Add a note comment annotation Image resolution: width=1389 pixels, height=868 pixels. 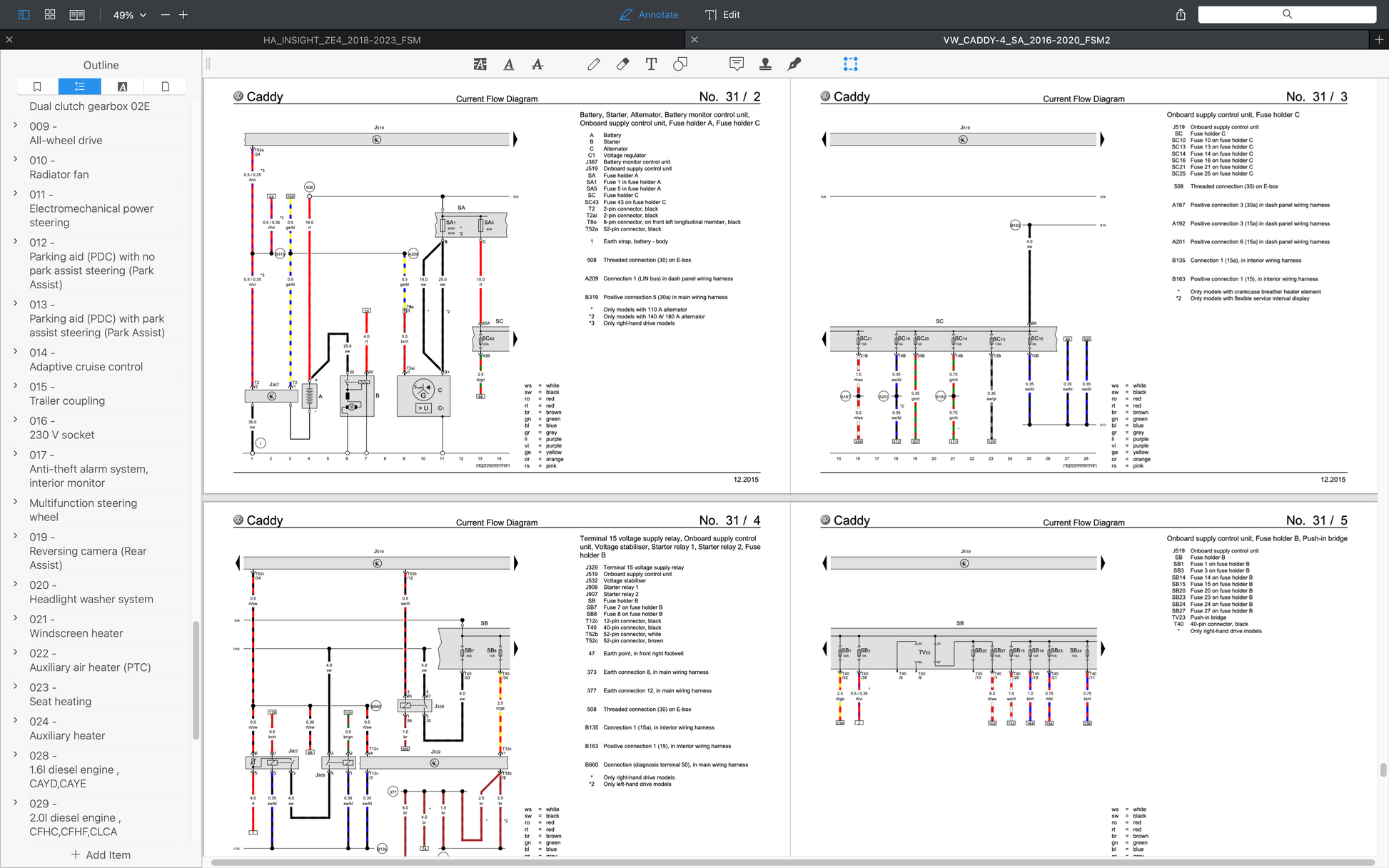tap(737, 64)
